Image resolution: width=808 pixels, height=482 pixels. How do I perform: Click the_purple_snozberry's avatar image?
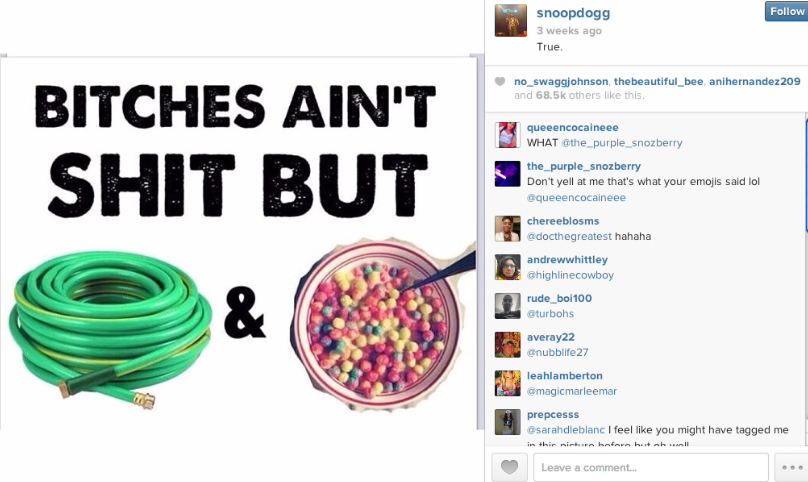click(x=508, y=174)
